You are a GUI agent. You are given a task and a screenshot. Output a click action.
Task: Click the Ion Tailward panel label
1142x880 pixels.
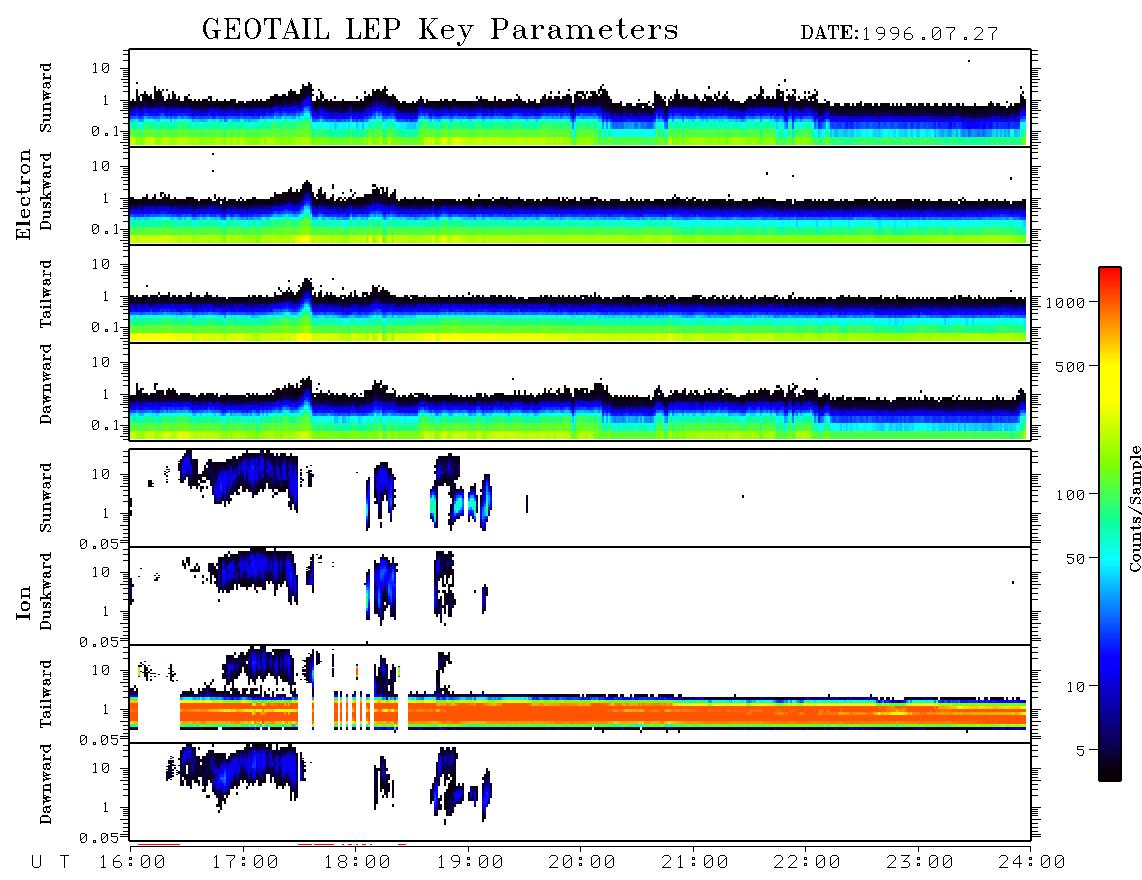(46, 694)
